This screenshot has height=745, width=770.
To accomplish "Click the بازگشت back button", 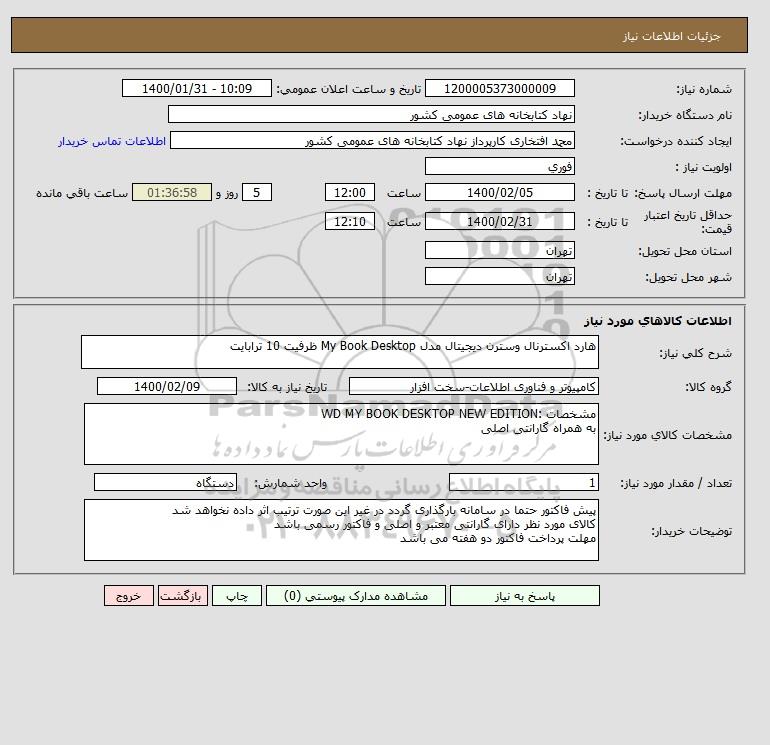I will click(x=183, y=596).
